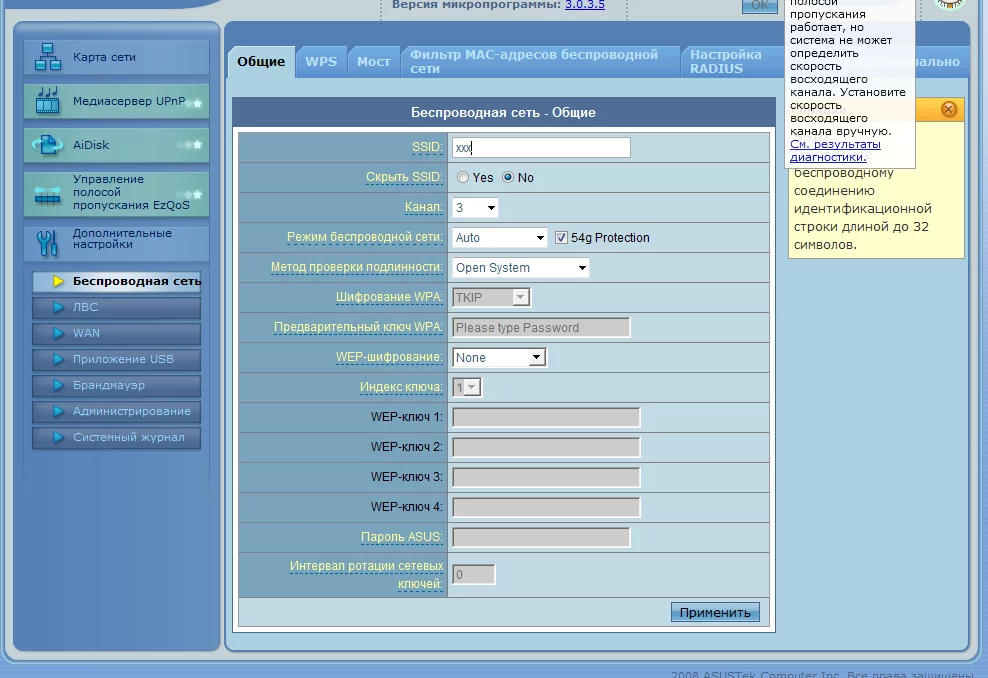The width and height of the screenshot is (988, 678).
Task: Switch to the WPS tab
Action: tap(321, 62)
